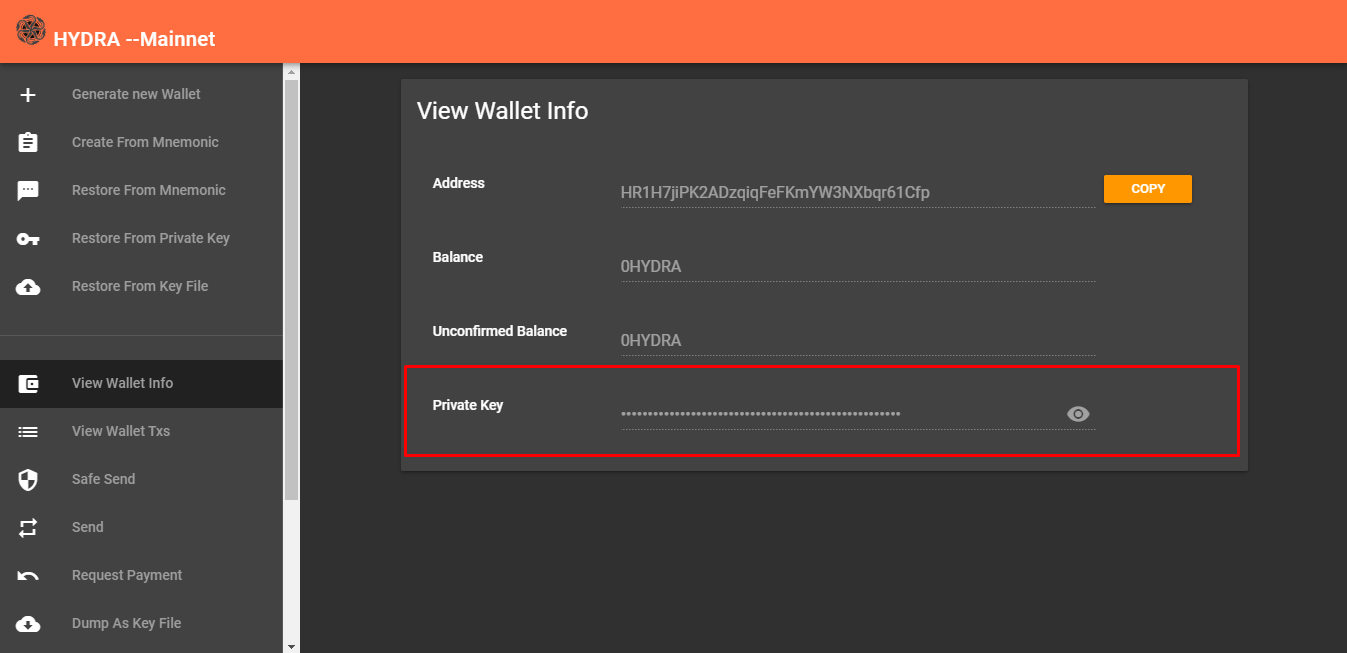
Task: Click the HYDRA logo icon in header
Action: (x=31, y=31)
